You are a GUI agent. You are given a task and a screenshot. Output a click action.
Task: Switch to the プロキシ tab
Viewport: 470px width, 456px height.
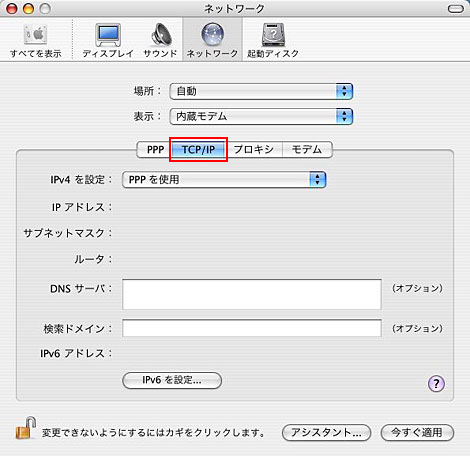pyautogui.click(x=254, y=149)
